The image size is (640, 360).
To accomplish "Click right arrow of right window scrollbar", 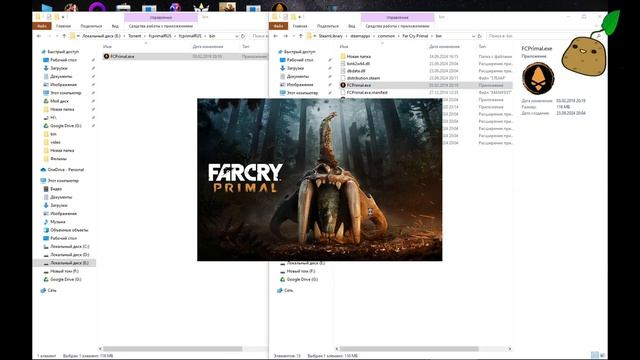I will 509,349.
